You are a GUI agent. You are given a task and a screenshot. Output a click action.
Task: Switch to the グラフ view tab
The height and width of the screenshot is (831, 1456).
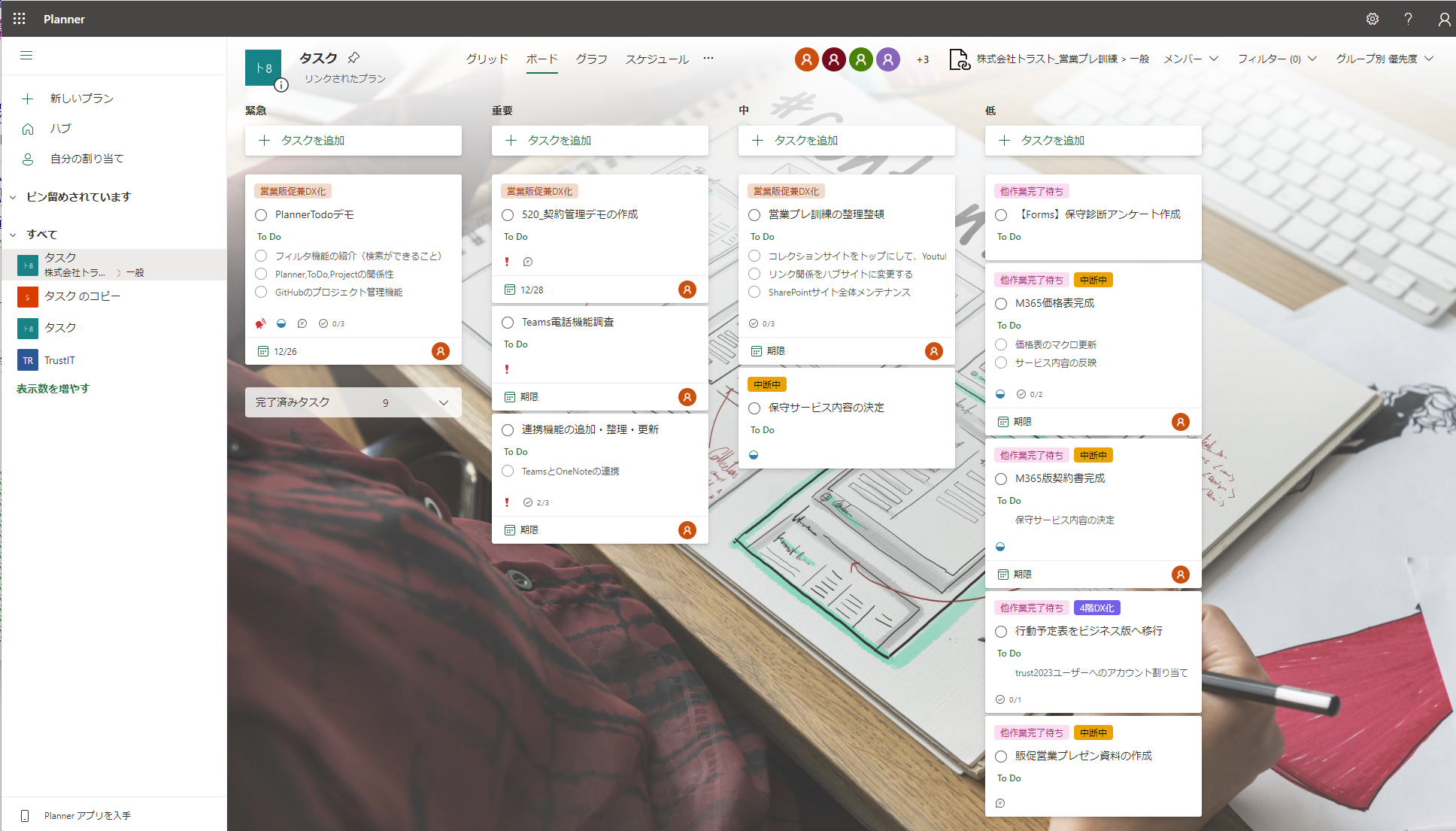click(x=591, y=59)
